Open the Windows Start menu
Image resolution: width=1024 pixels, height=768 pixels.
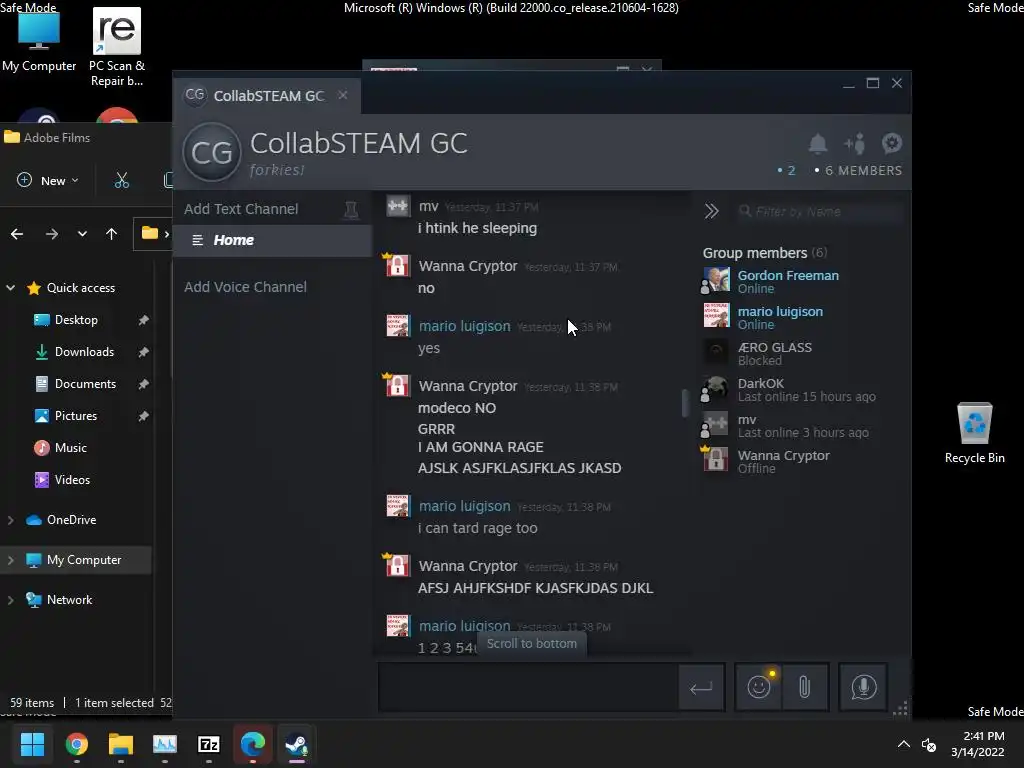tap(32, 744)
